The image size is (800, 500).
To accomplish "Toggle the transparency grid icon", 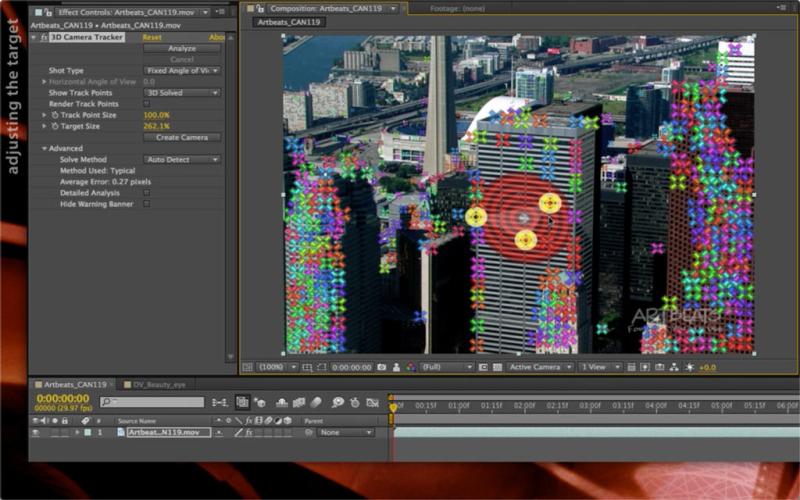I will tap(498, 367).
